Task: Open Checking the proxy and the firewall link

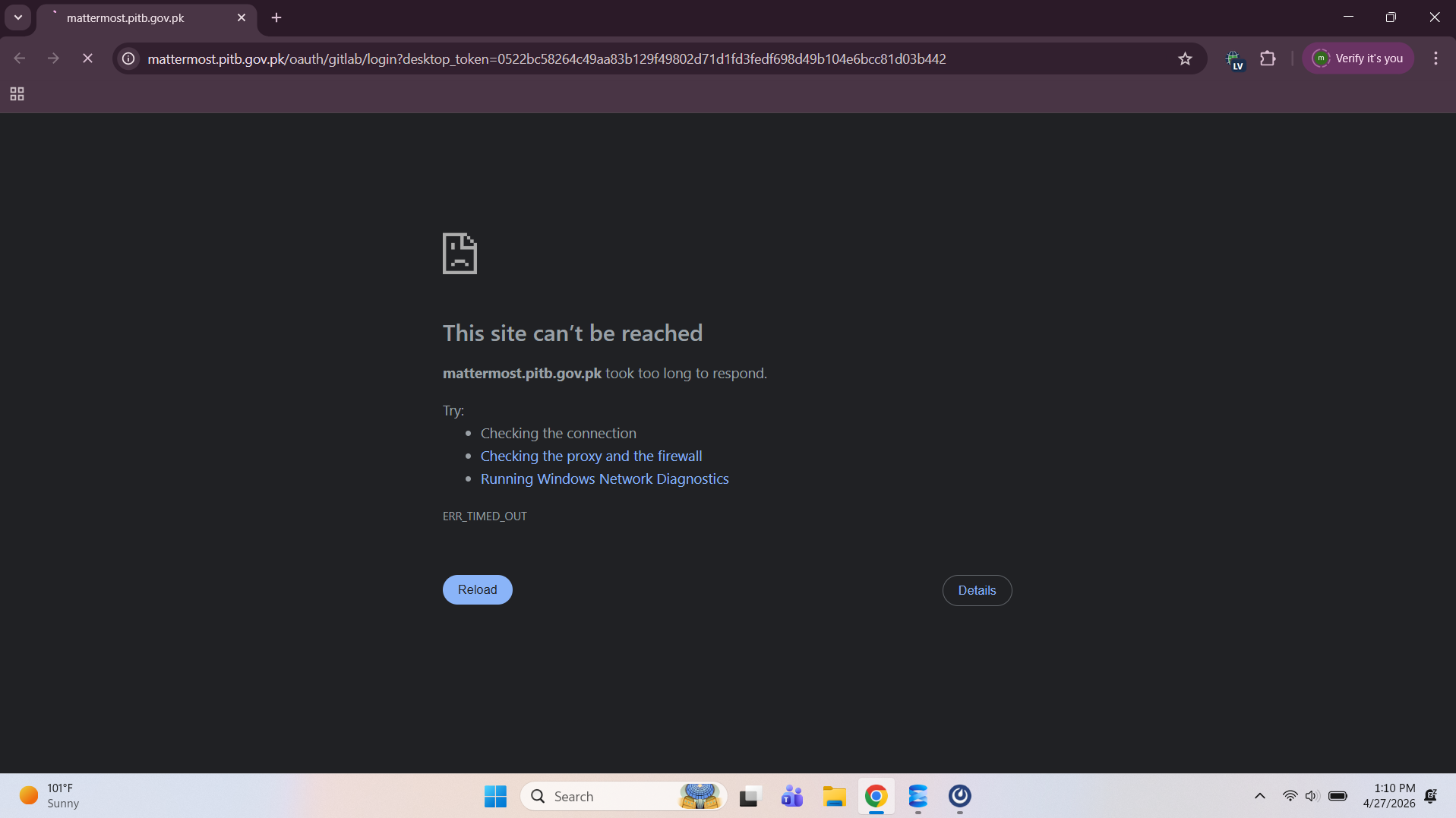Action: pyautogui.click(x=591, y=456)
